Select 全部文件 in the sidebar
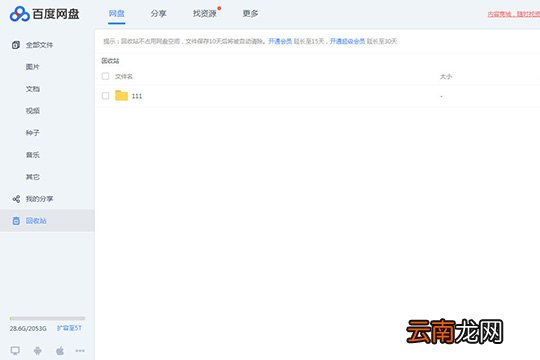Image resolution: width=540 pixels, height=360 pixels. click(x=39, y=45)
